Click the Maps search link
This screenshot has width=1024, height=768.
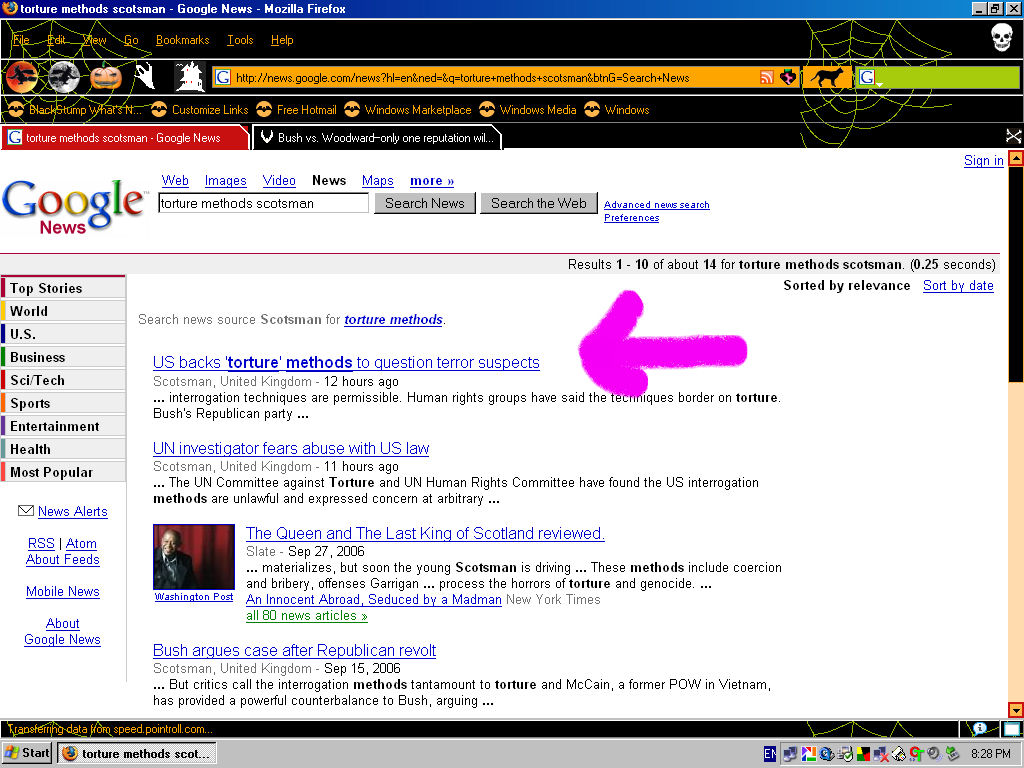(x=377, y=181)
